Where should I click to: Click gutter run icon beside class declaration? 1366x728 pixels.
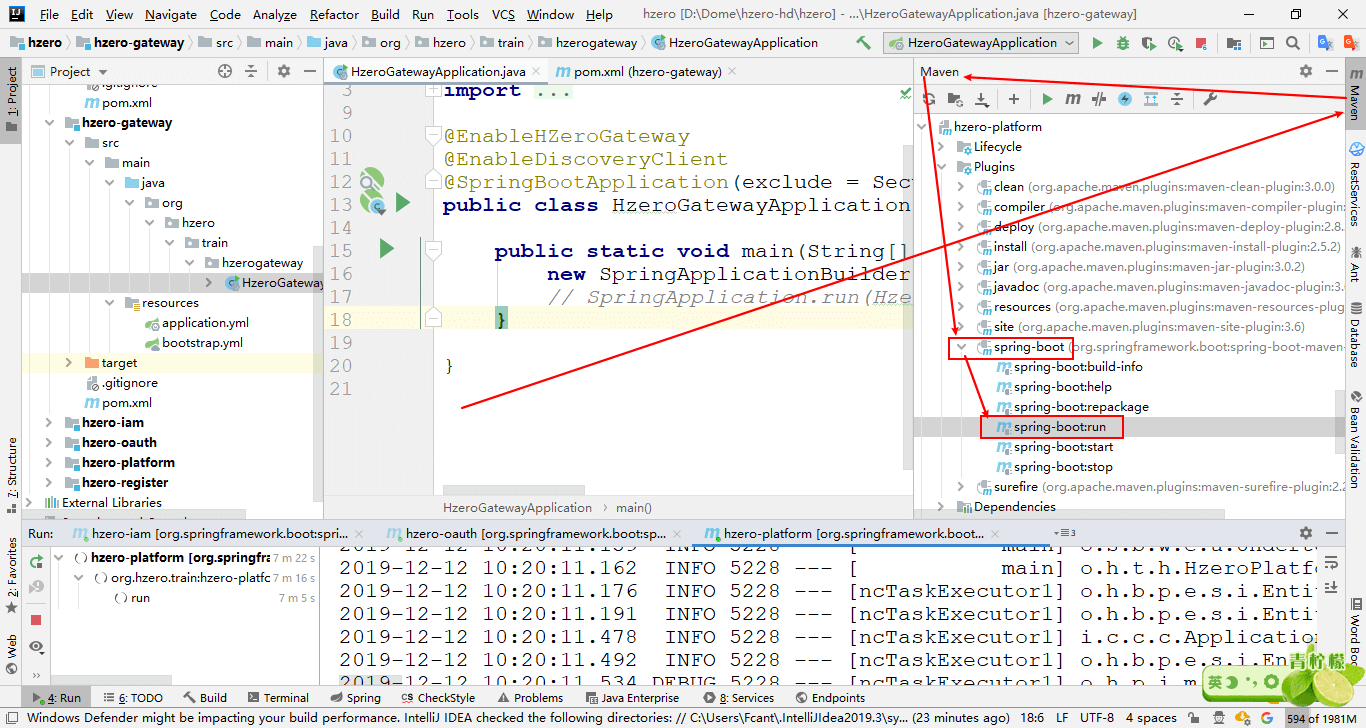coord(403,203)
